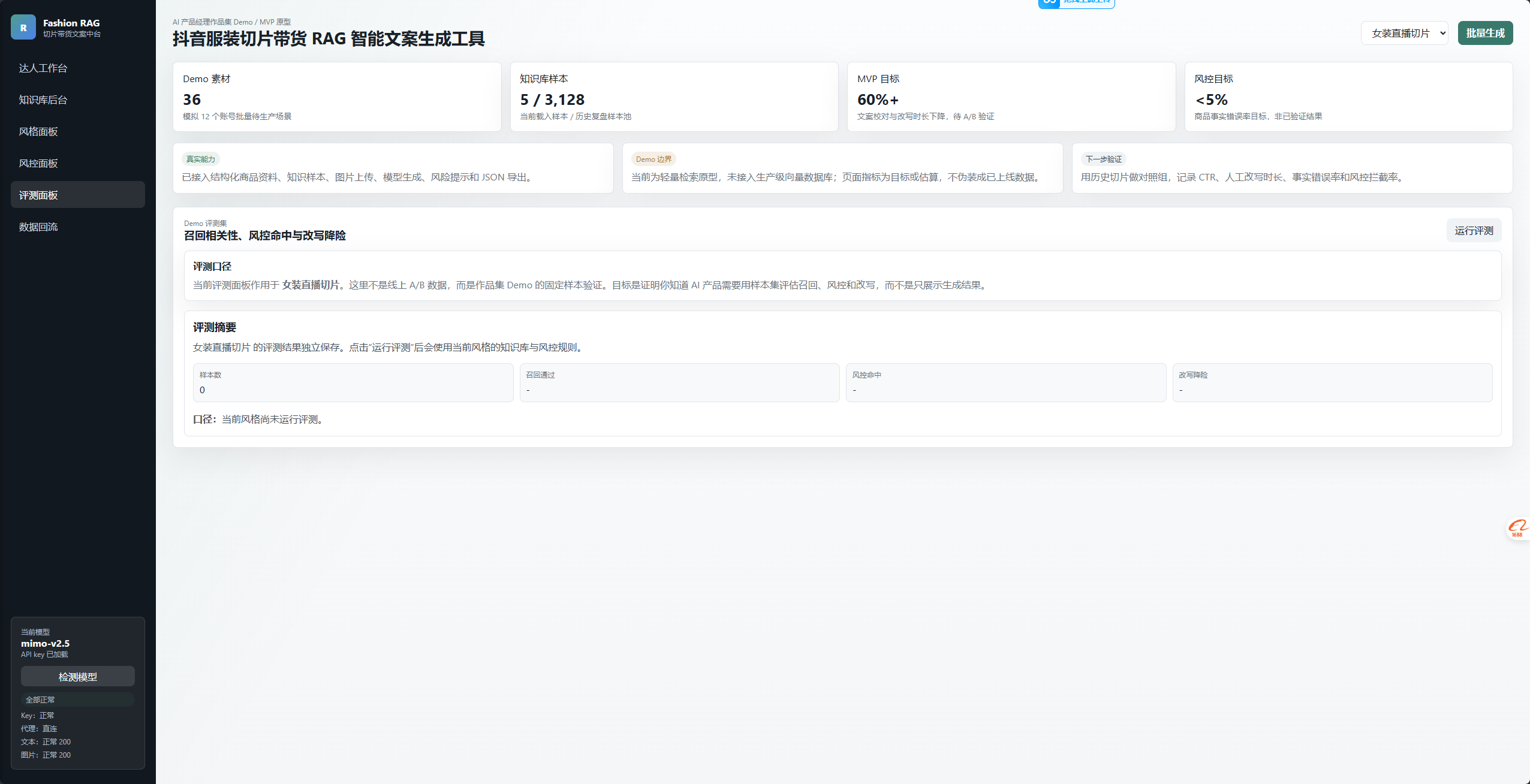
Task: Click the text "模拟 12 个账号批量待生产场景"
Action: click(x=237, y=116)
